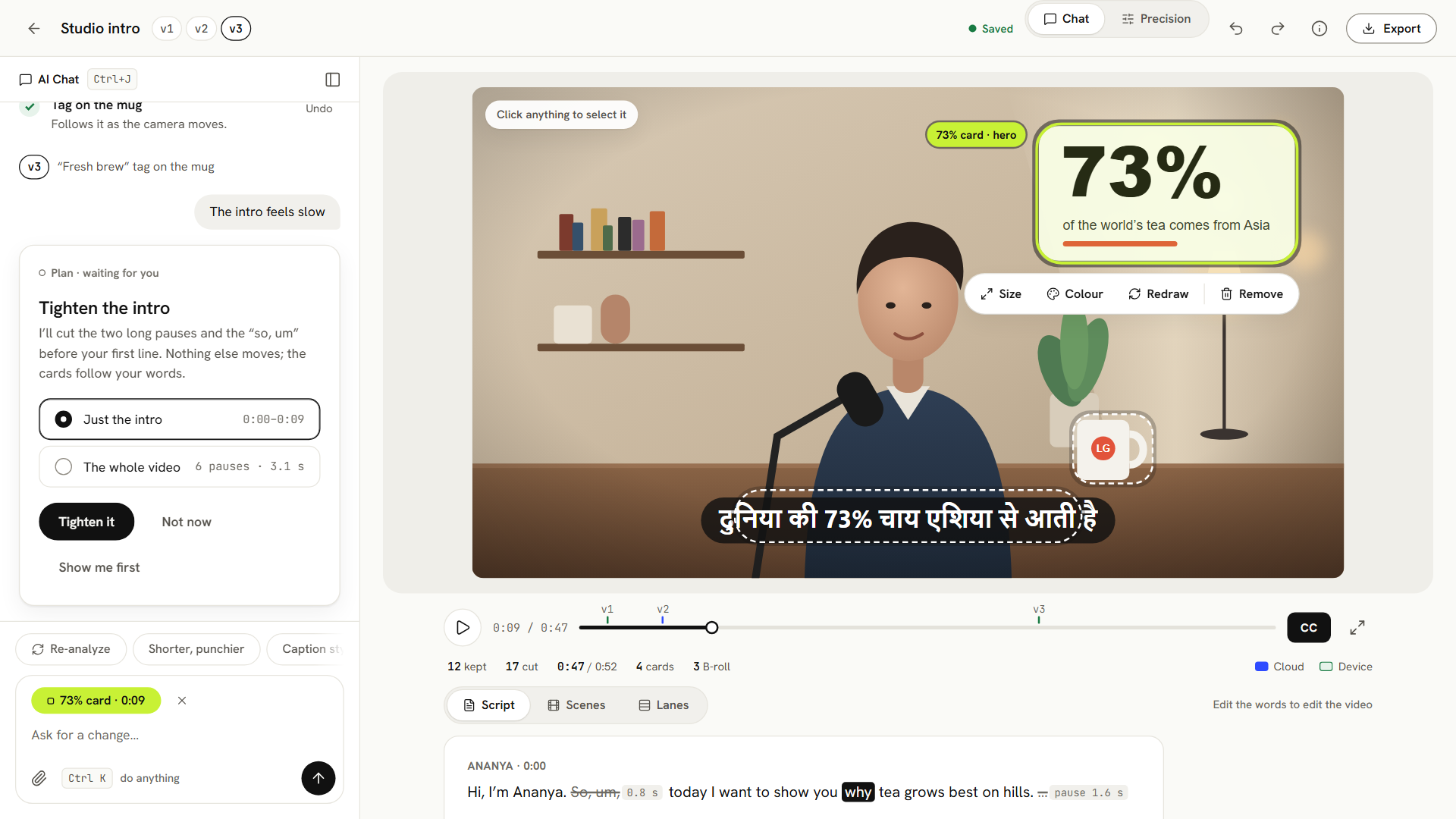The width and height of the screenshot is (1456, 819).
Task: Switch to version v2
Action: pos(201,29)
